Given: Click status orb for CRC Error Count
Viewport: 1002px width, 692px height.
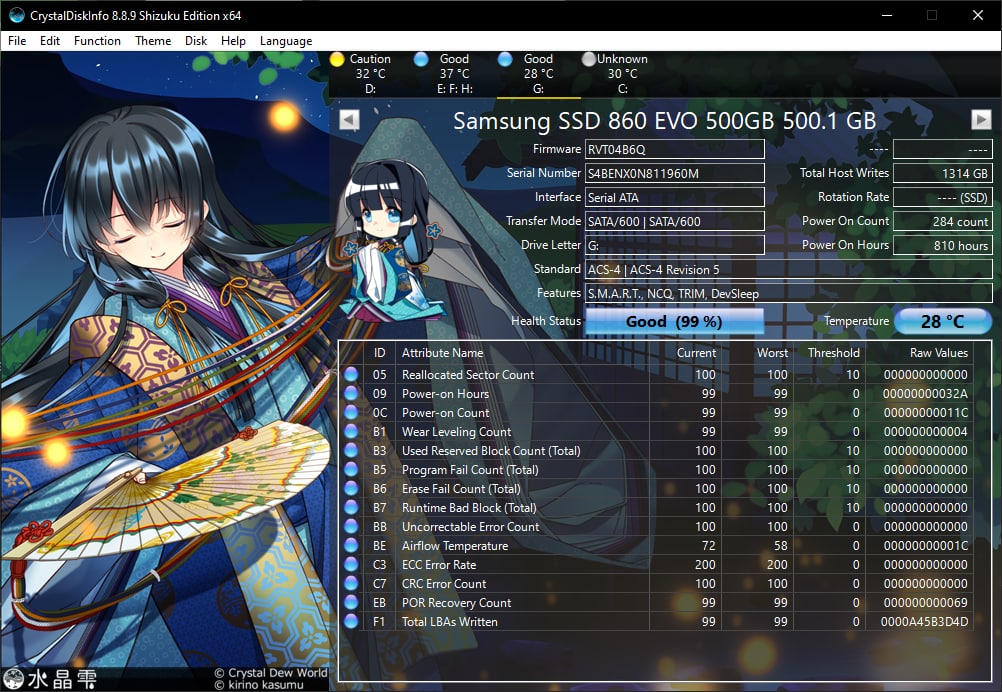Looking at the screenshot, I should click(351, 583).
